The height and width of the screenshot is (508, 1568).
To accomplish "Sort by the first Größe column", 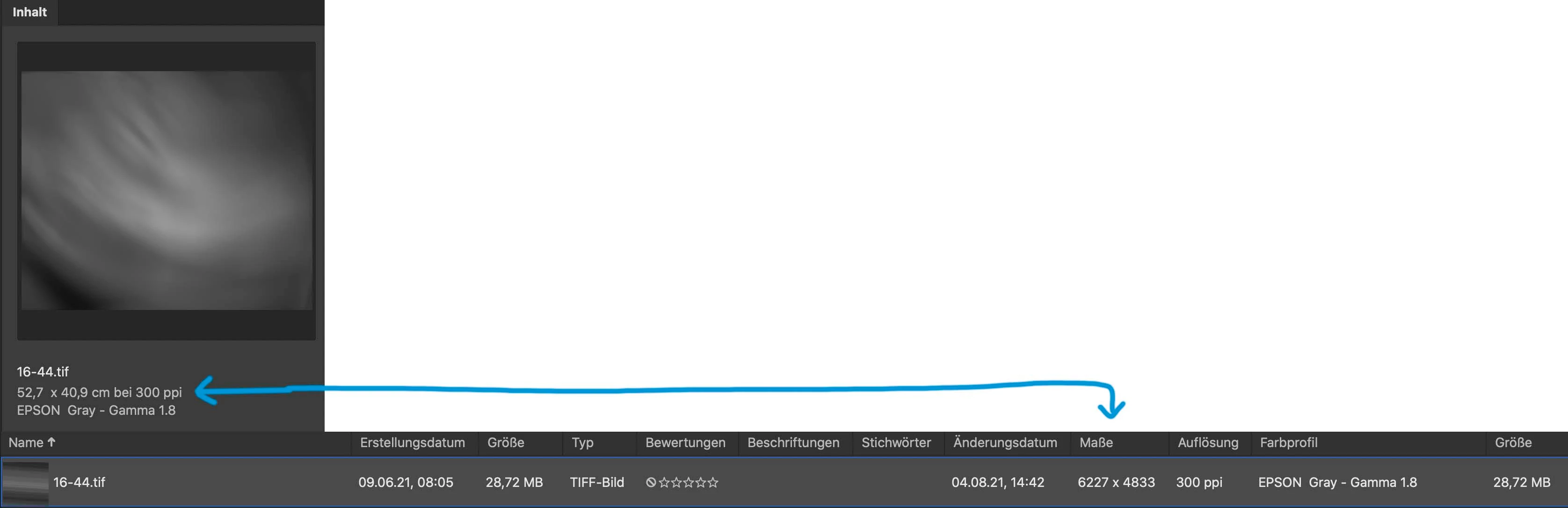I will point(505,443).
